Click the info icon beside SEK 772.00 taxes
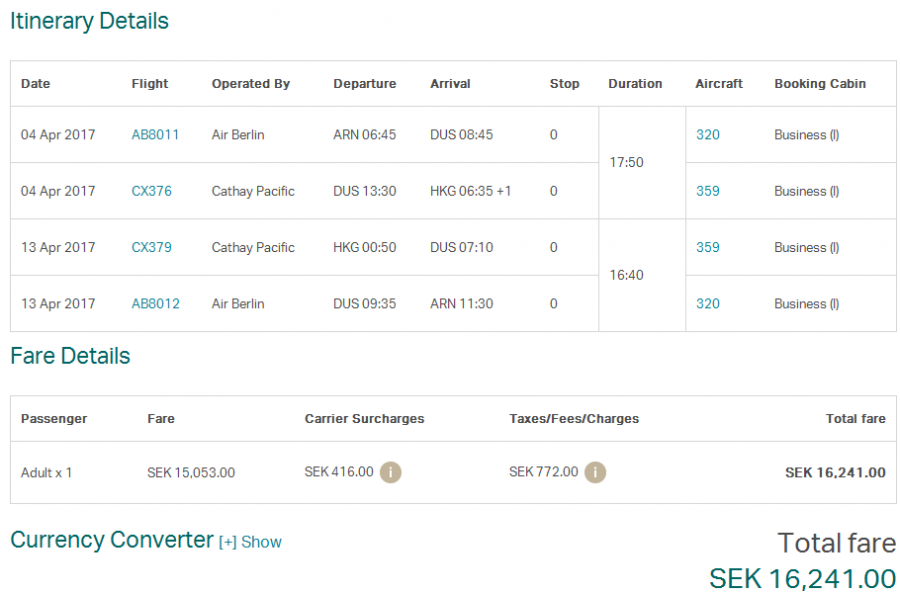 click(x=595, y=472)
